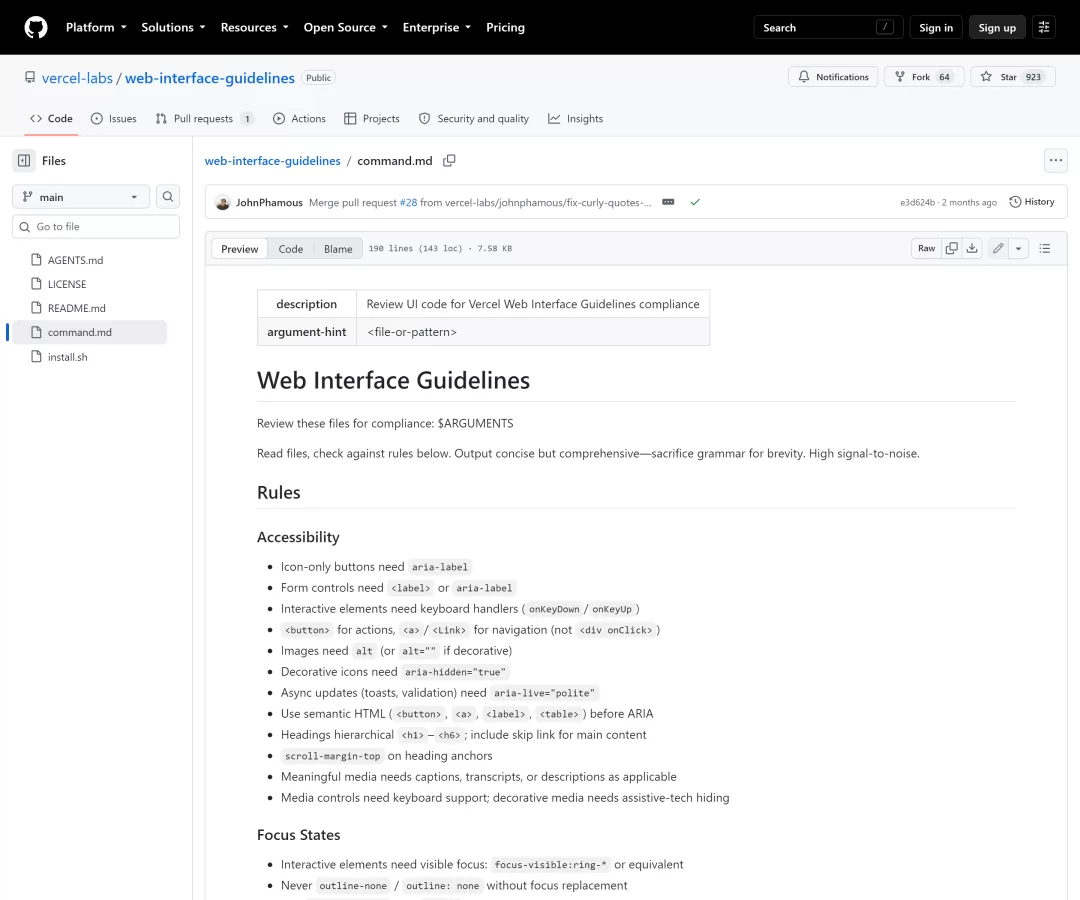Open file History
This screenshot has height=900, width=1080.
coord(1032,202)
